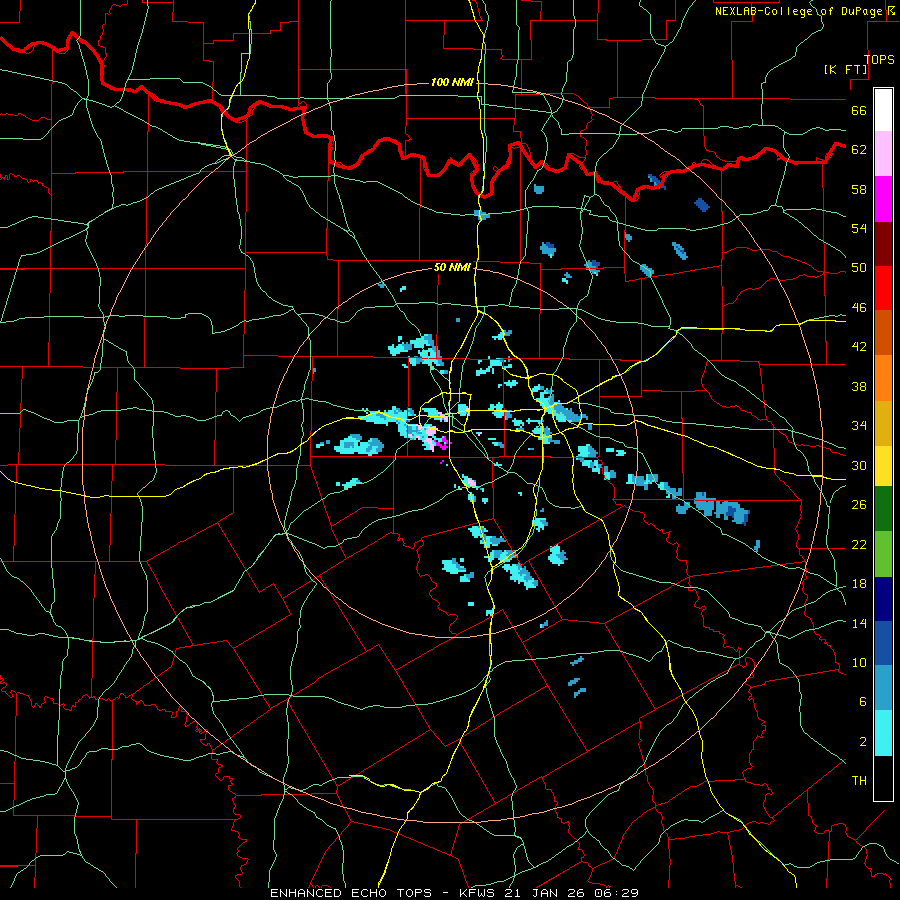Image resolution: width=900 pixels, height=900 pixels.
Task: Click the '50 NMI' range ring label
Action: (x=452, y=267)
